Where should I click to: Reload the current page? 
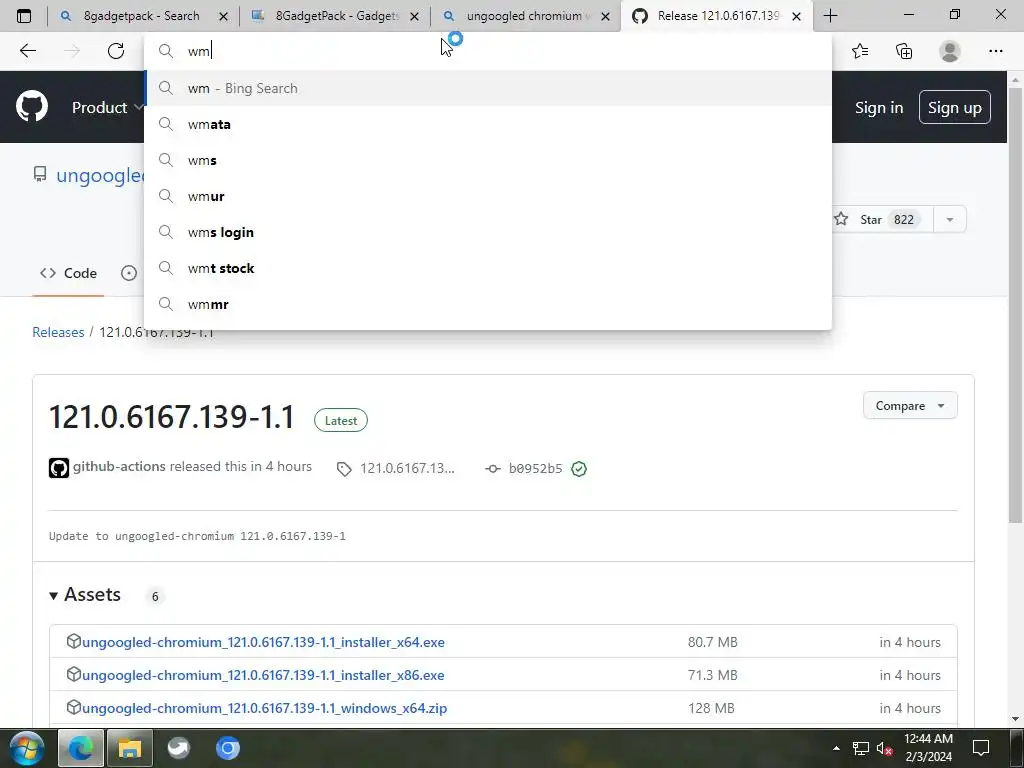tap(116, 51)
